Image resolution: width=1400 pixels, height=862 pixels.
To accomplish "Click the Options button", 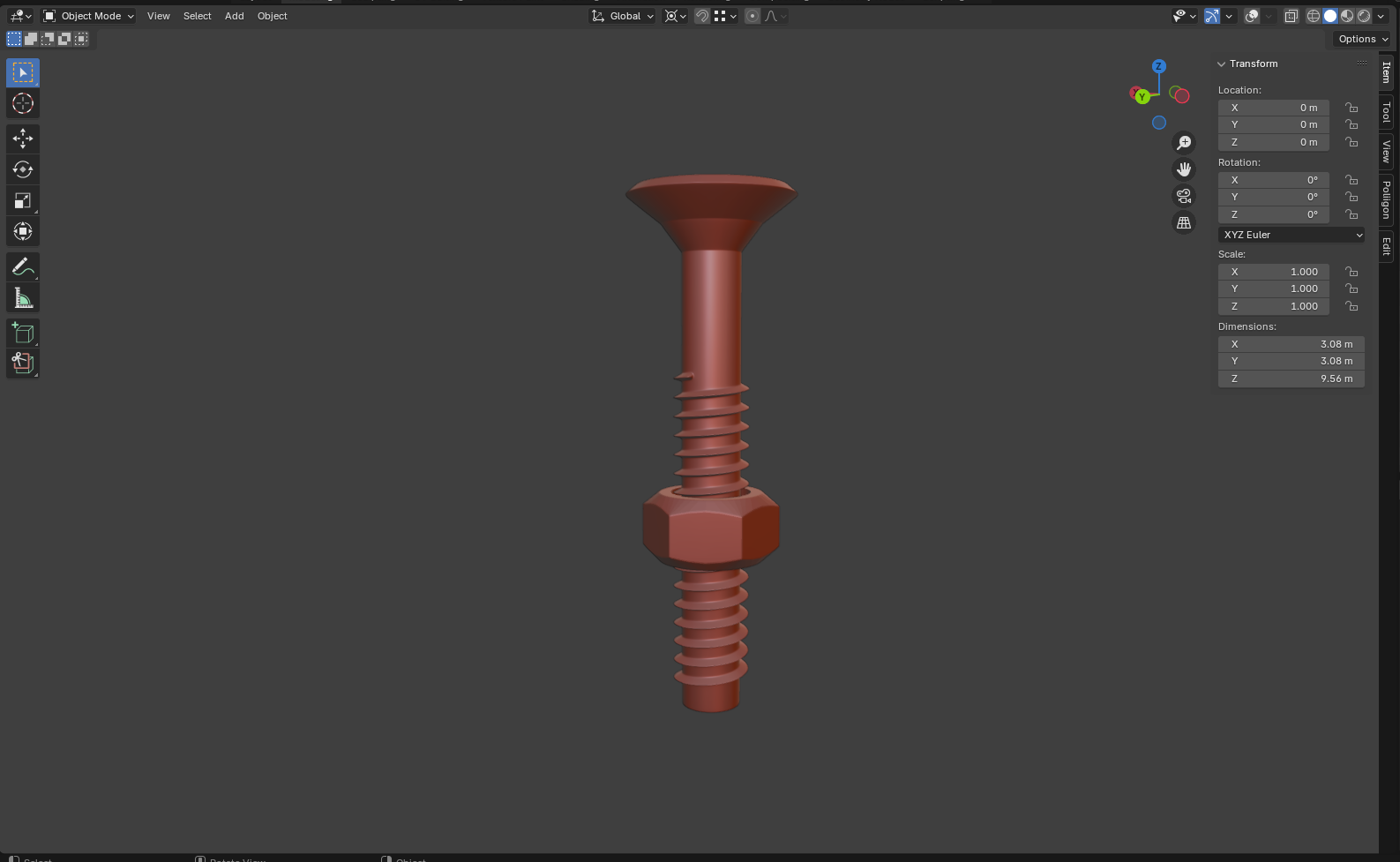I will [1362, 39].
